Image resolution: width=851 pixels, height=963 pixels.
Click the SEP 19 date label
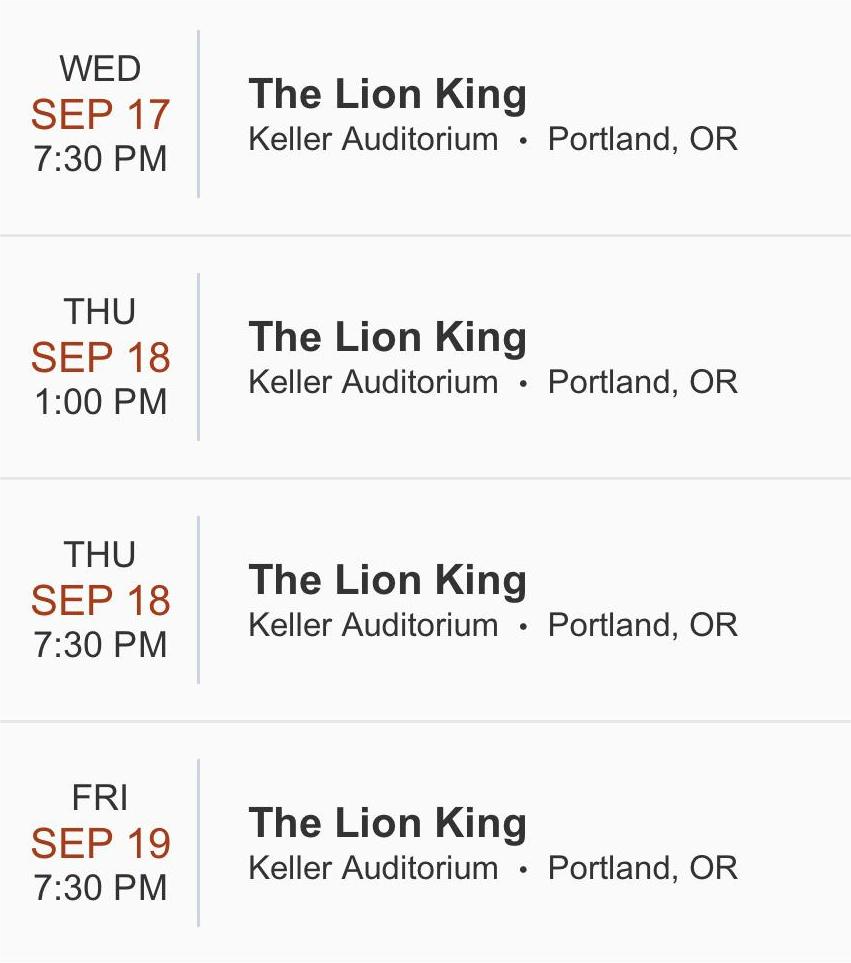click(100, 844)
